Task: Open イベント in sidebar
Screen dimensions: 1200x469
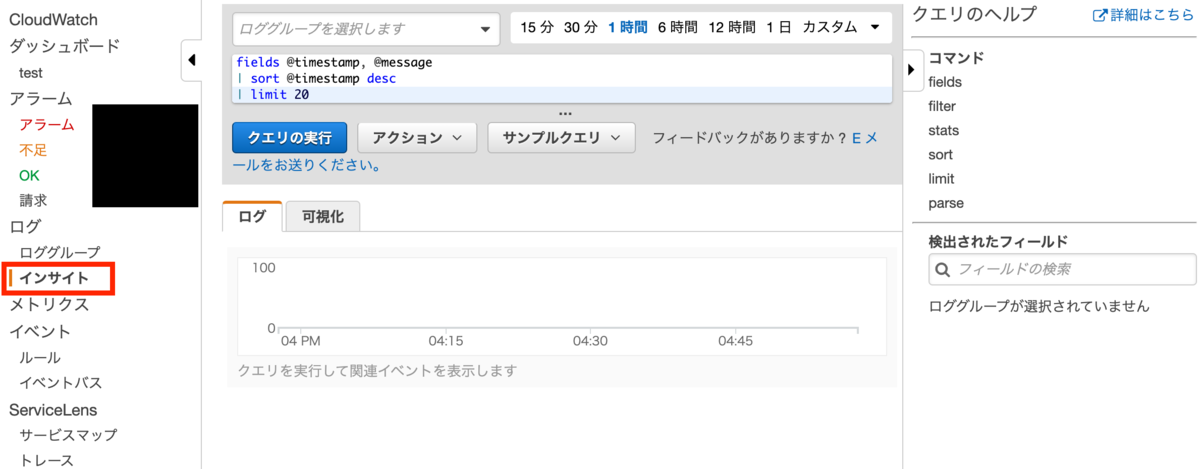Action: (x=41, y=331)
